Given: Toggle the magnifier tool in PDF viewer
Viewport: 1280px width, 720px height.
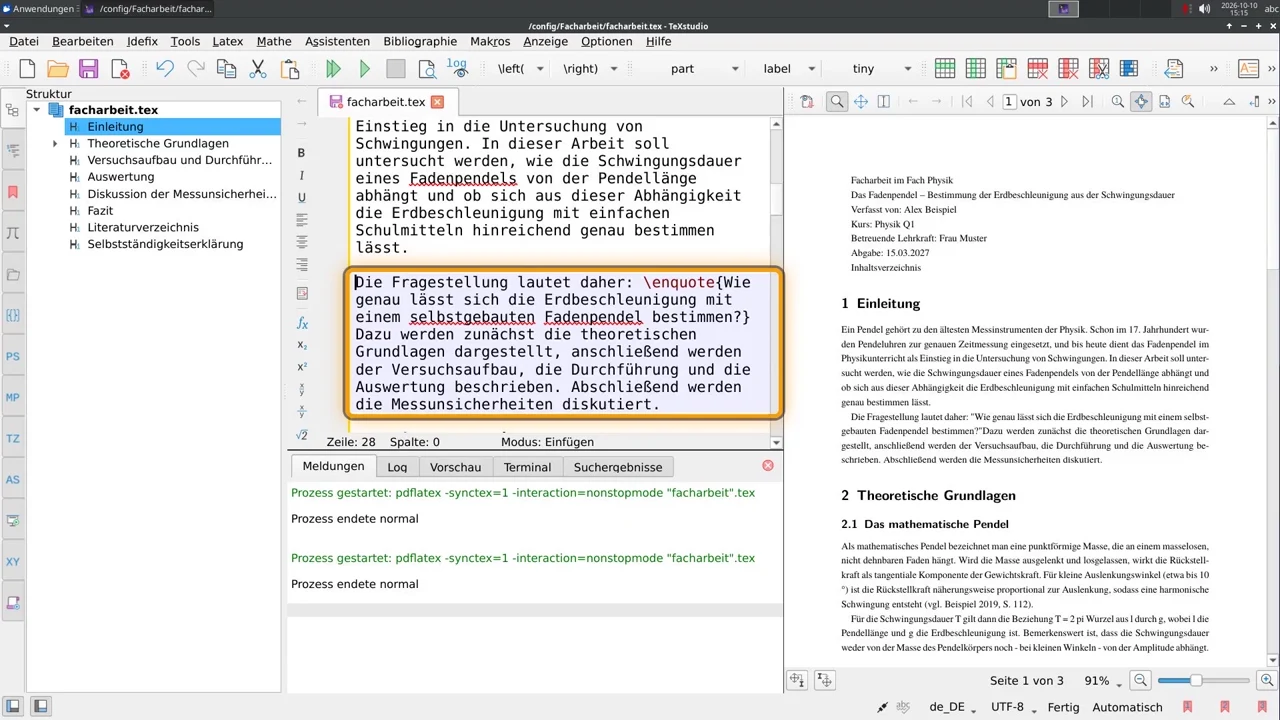Looking at the screenshot, I should (837, 101).
